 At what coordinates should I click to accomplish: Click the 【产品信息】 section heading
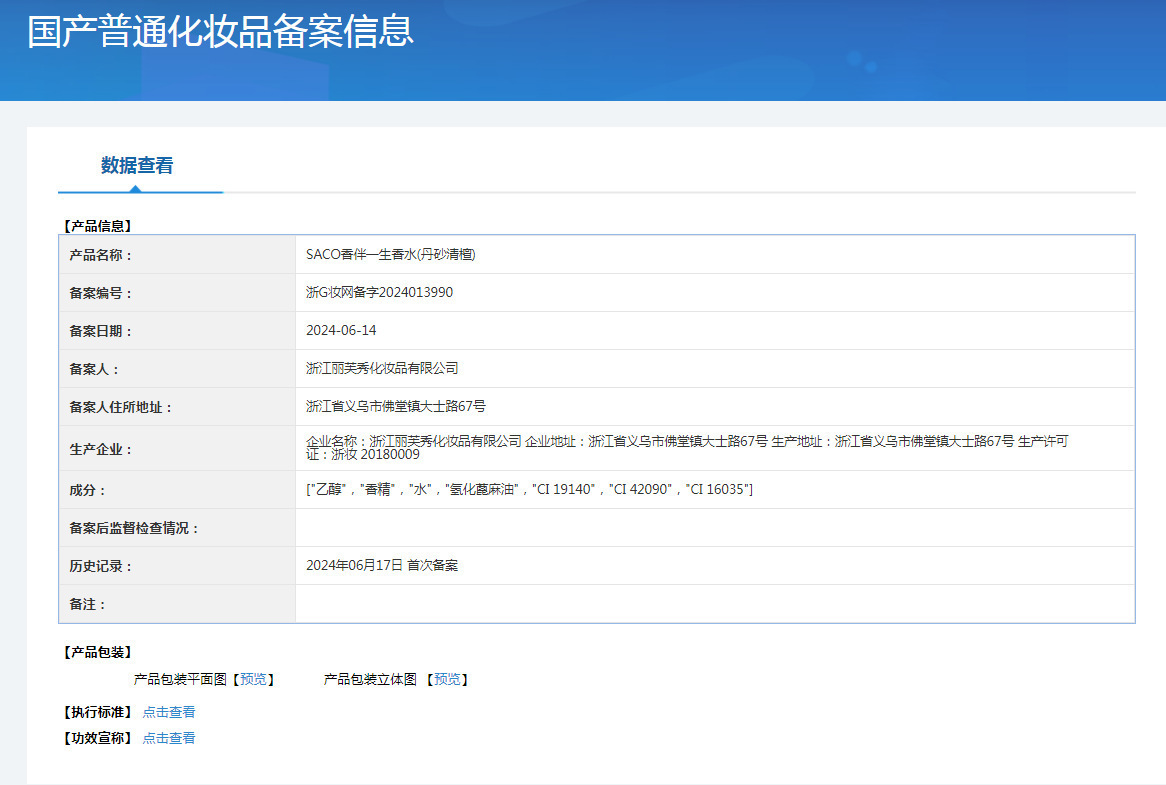97,226
